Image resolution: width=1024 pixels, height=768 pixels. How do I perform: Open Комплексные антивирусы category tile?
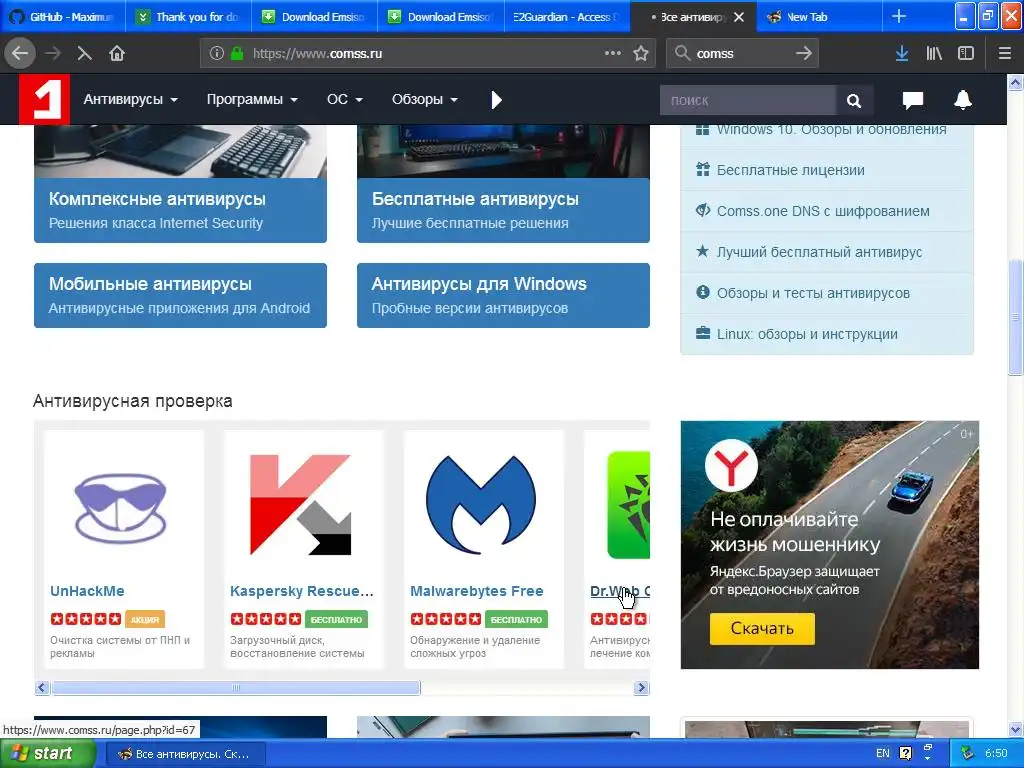pyautogui.click(x=180, y=210)
